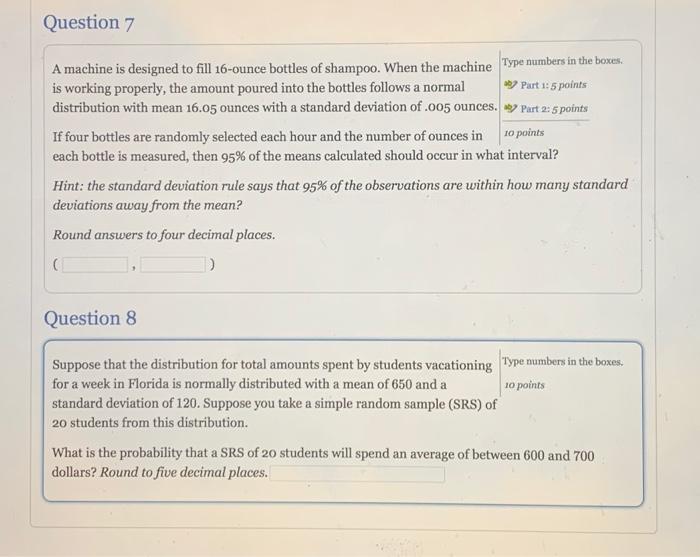The height and width of the screenshot is (557, 700).
Task: Click the '10 points' label in Question 8
Action: click(x=525, y=385)
